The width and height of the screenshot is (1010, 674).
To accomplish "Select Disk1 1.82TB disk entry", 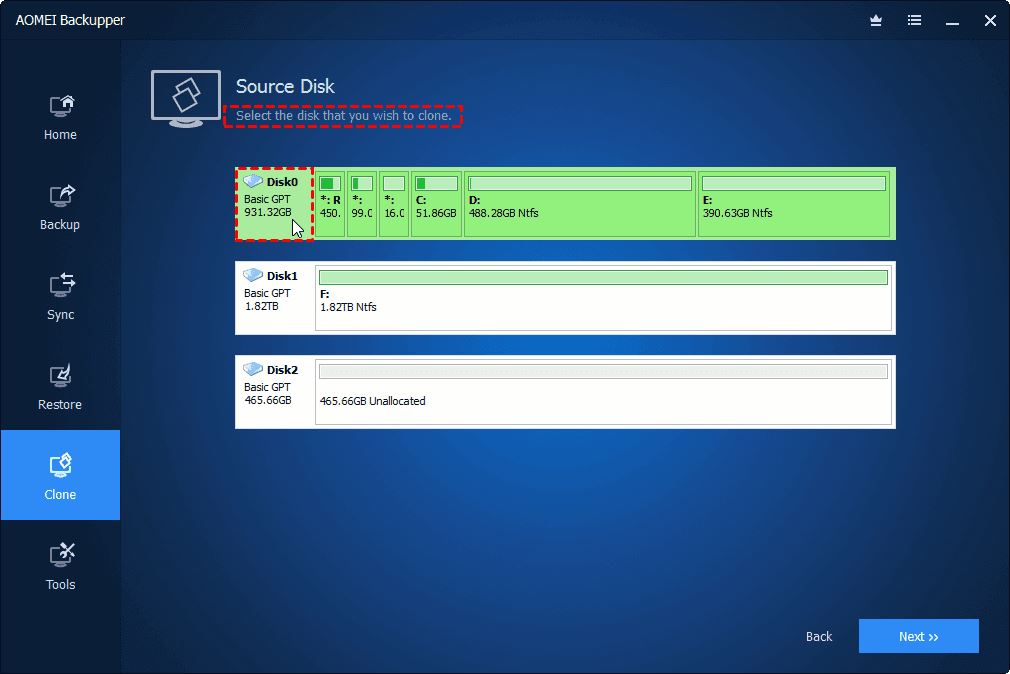I will [x=274, y=298].
